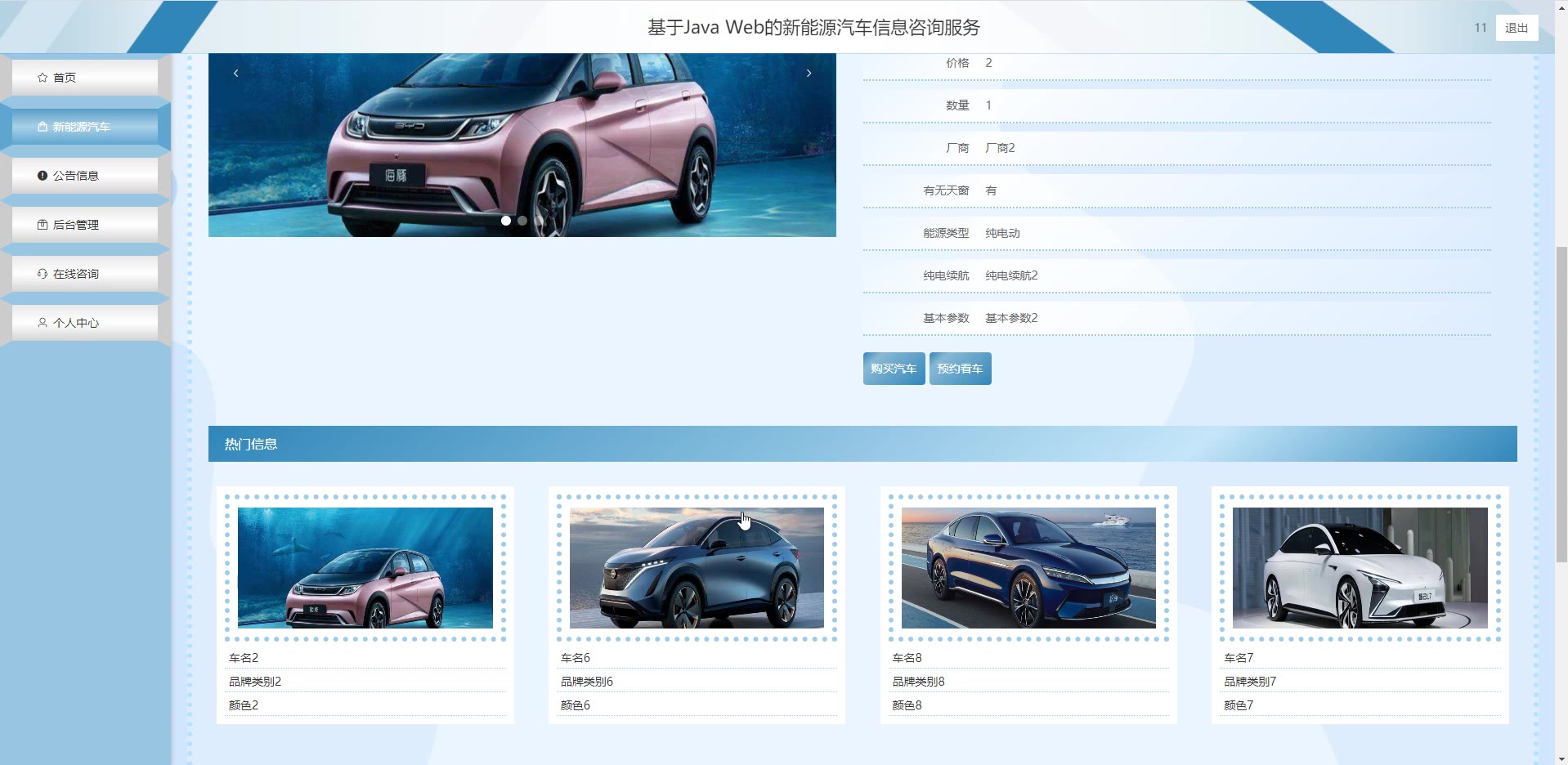The image size is (1568, 765).
Task: Select the first carousel indicator dot
Action: tap(506, 221)
